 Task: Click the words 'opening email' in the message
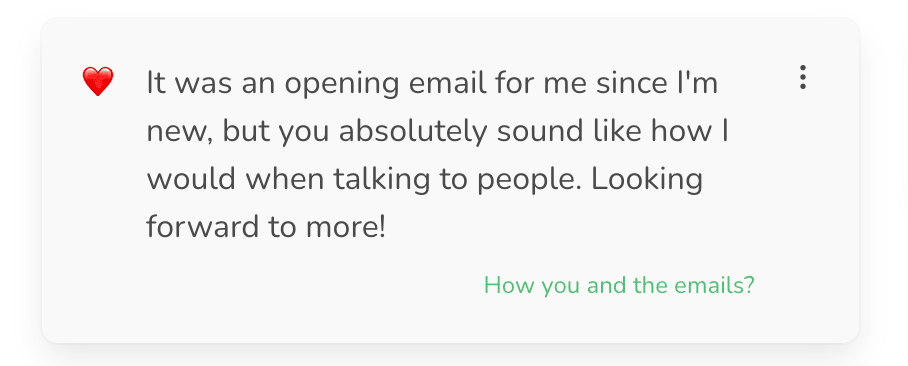click(x=386, y=85)
